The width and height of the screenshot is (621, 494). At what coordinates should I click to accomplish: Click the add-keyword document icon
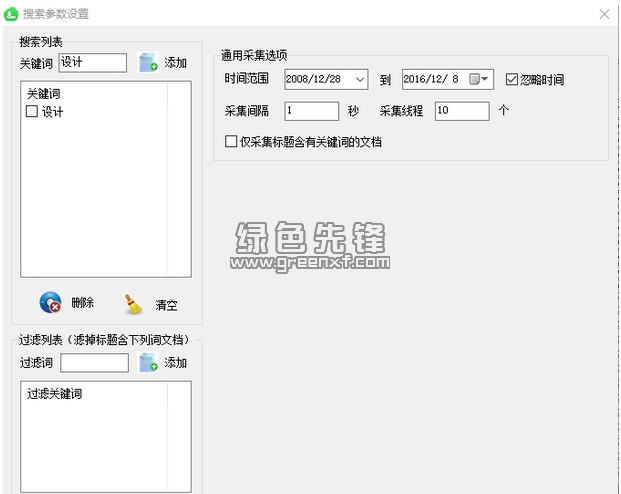point(148,63)
